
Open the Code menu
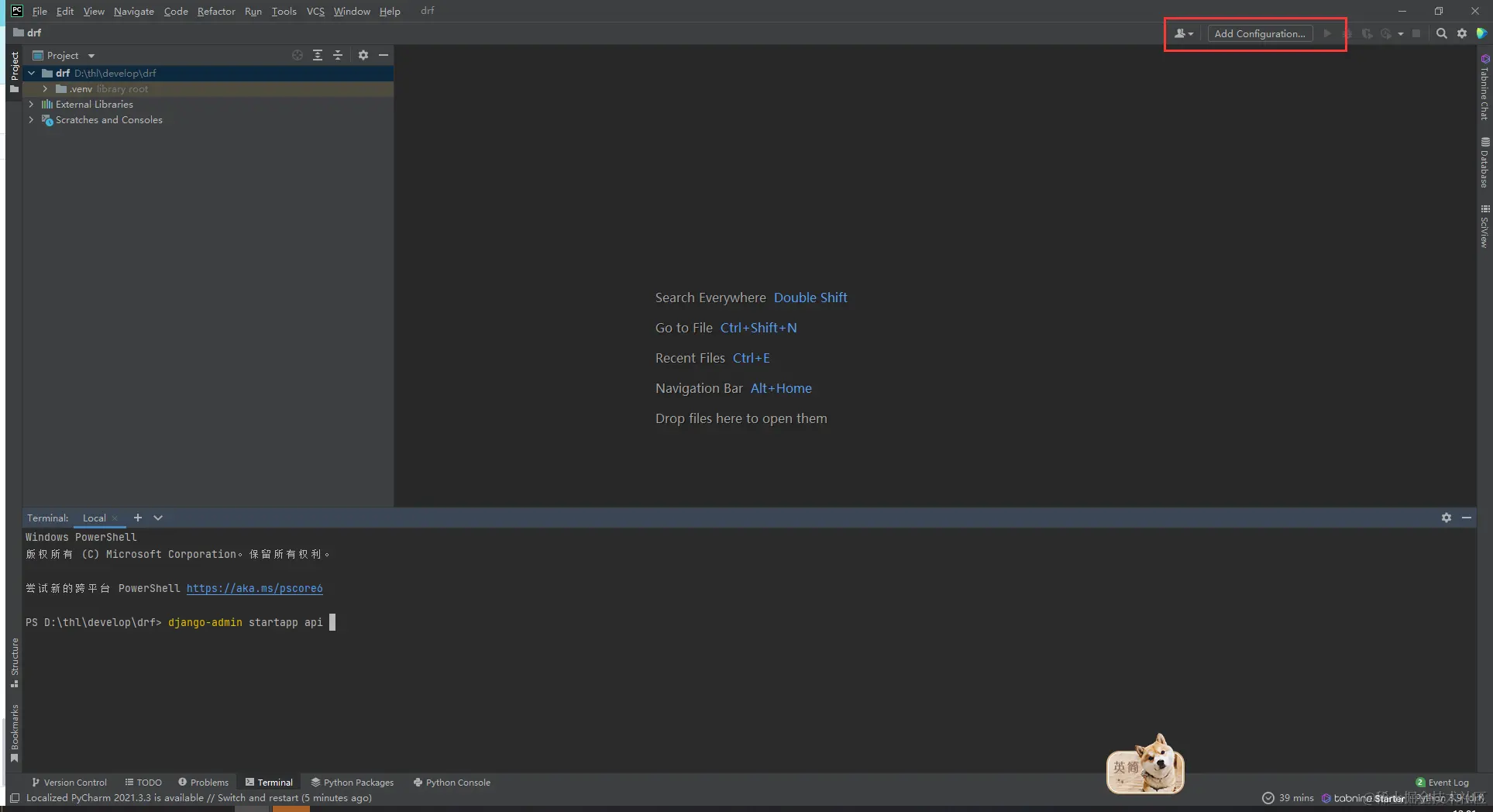[176, 11]
